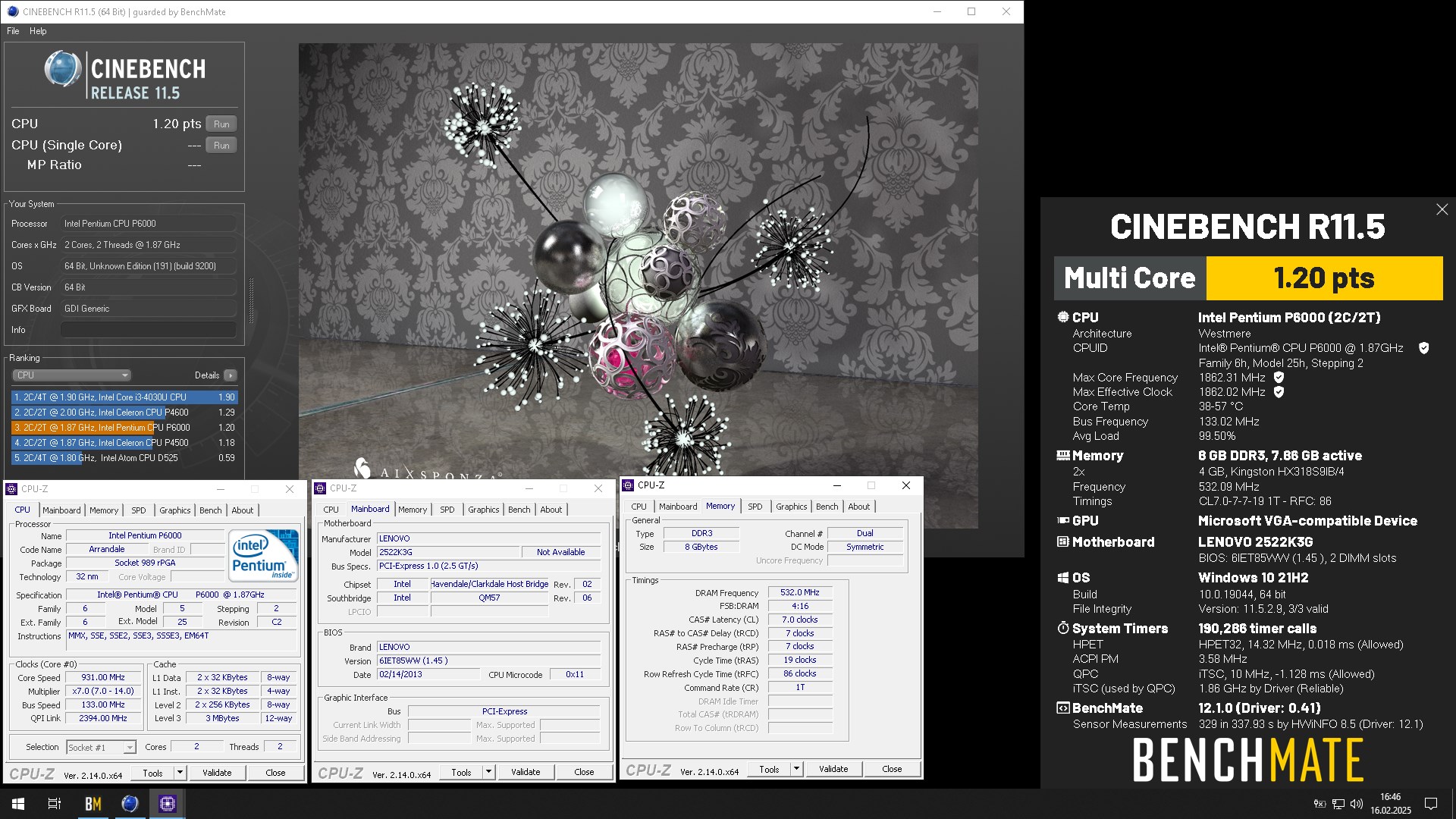Open SPD tab in CPU-Z Memory window
The width and height of the screenshot is (1456, 819).
[755, 507]
